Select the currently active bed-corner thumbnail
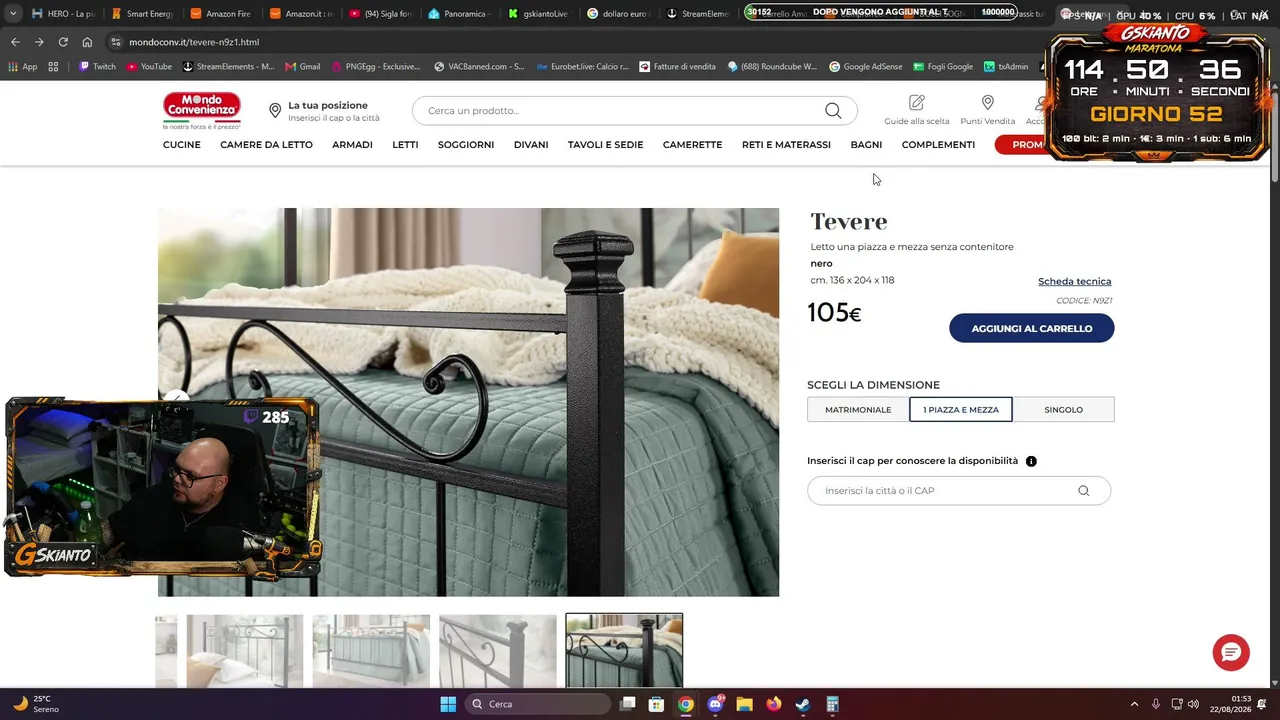This screenshot has height=720, width=1280. (624, 651)
